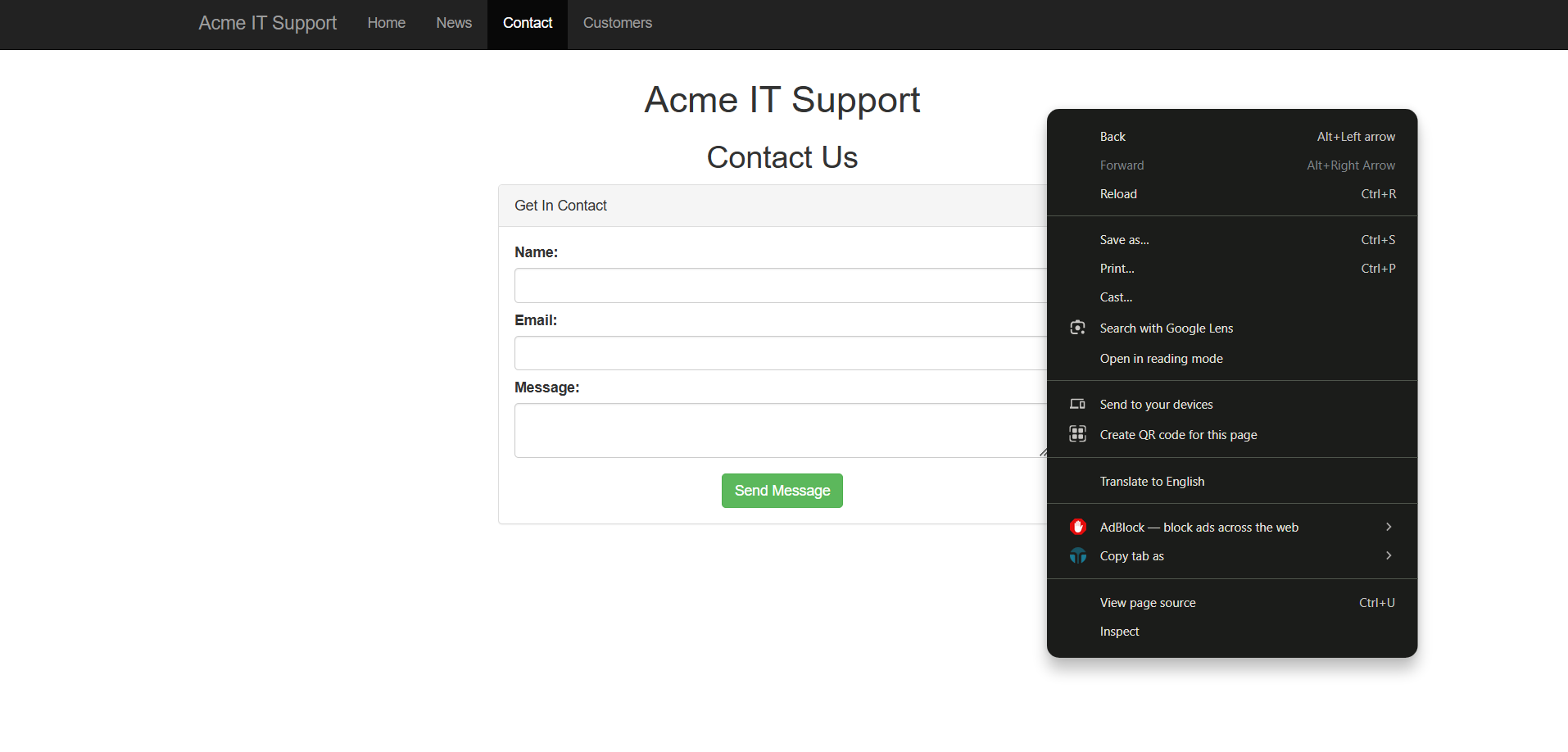Select Reload in the context menu
Image resolution: width=1568 pixels, height=752 pixels.
point(1118,194)
